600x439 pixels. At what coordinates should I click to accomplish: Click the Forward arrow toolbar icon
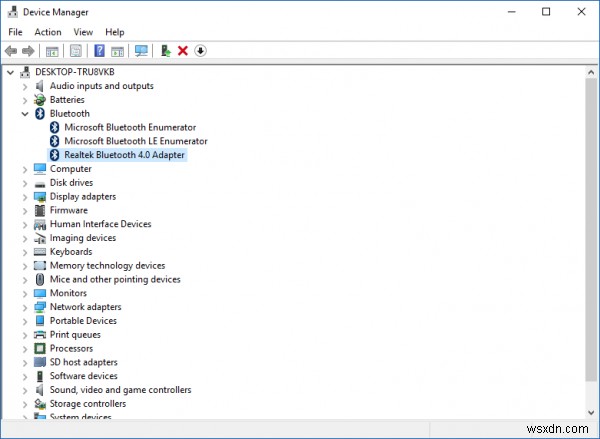(x=28, y=51)
